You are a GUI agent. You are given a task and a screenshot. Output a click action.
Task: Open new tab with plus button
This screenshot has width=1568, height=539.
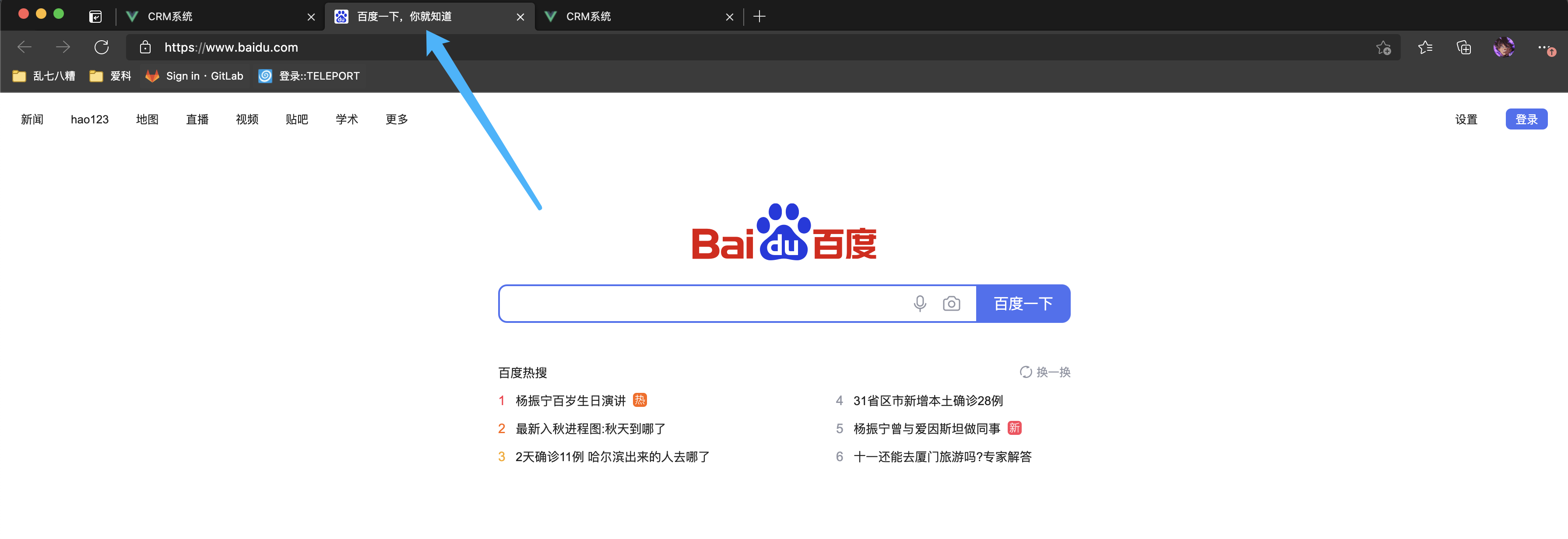point(759,17)
